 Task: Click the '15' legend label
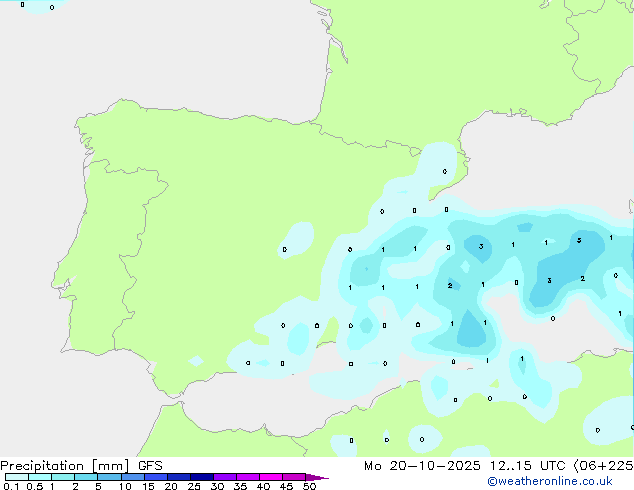tap(148, 486)
